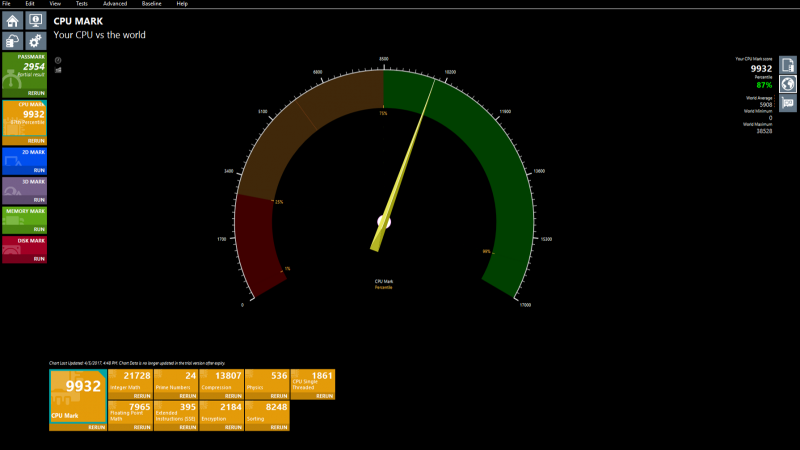Open the Baseline menu
Viewport: 800px width, 450px height.
point(151,4)
